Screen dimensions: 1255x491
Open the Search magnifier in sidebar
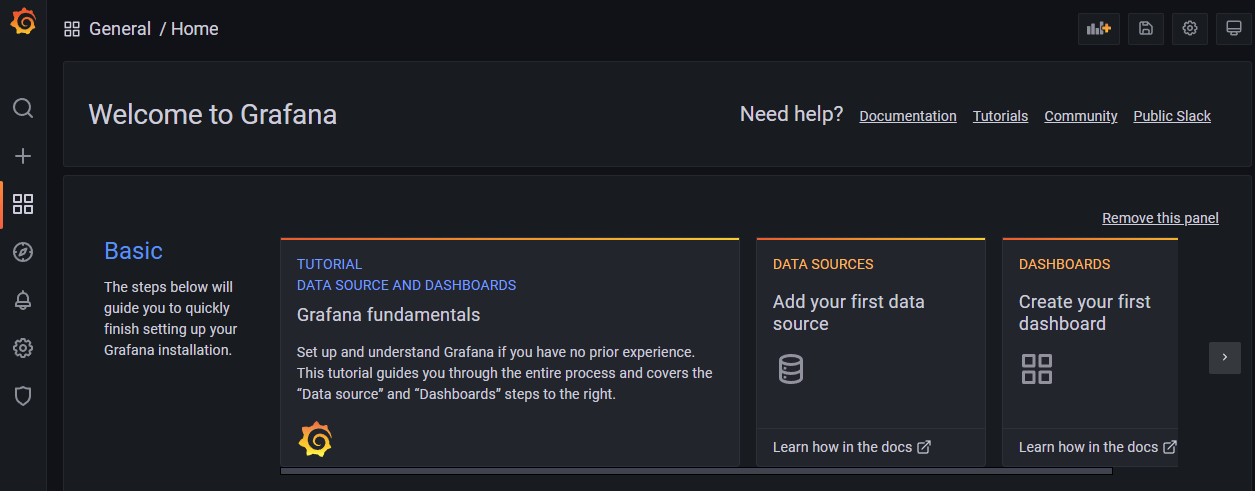click(23, 108)
